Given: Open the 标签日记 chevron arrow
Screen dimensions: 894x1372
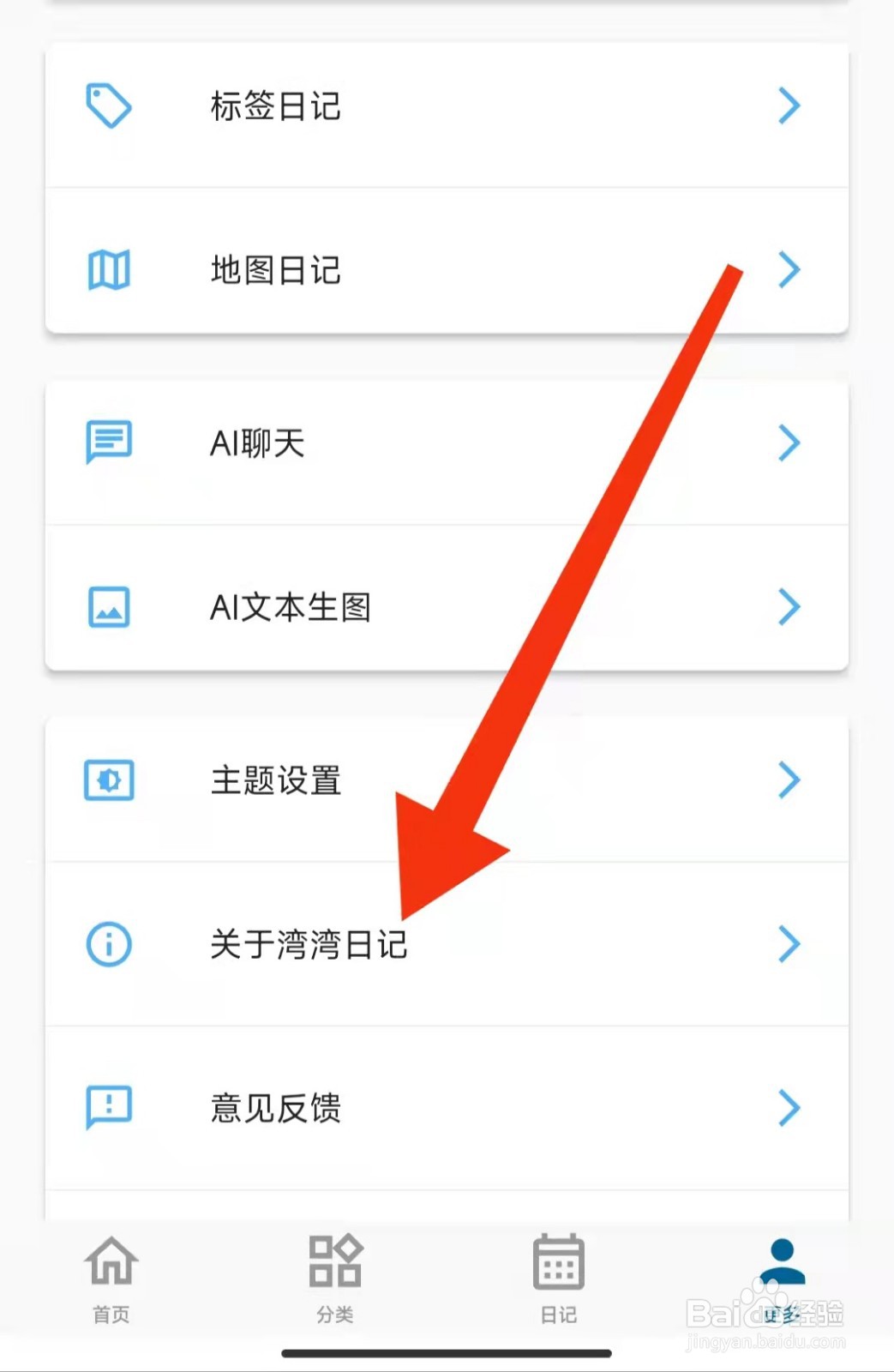Looking at the screenshot, I should point(789,105).
